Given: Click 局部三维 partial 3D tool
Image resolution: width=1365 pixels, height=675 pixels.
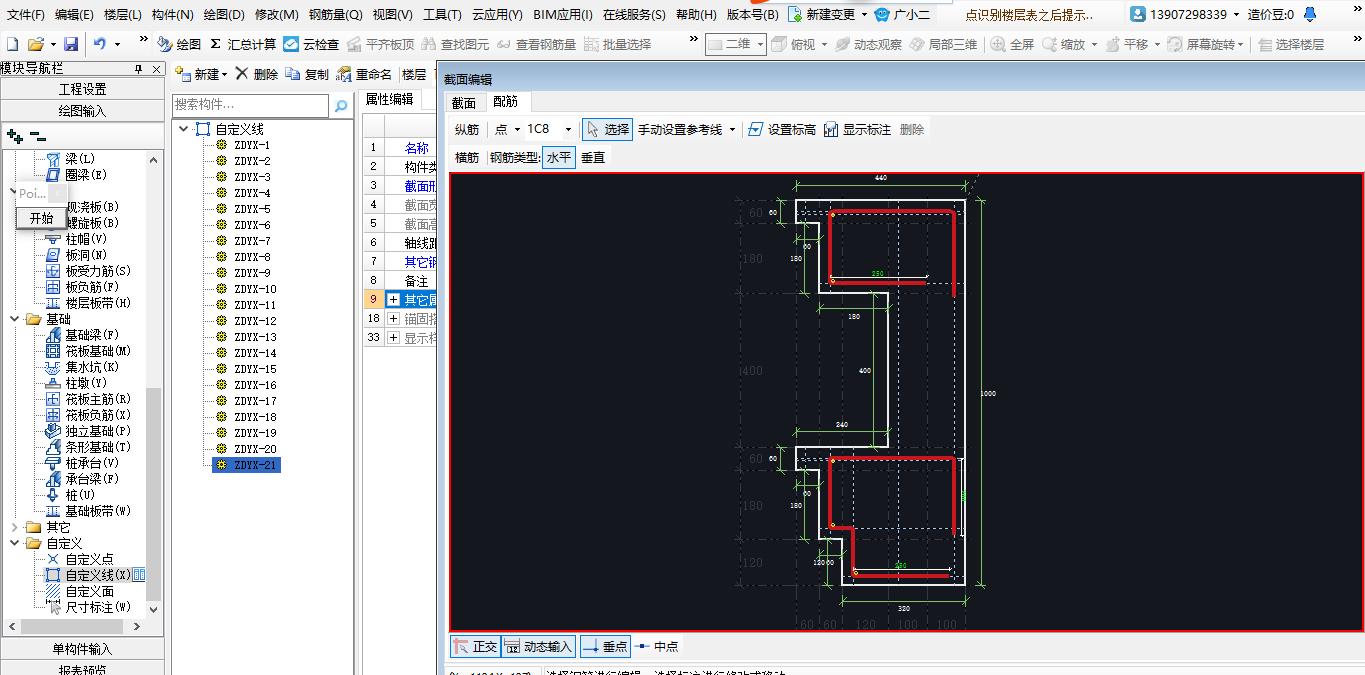Looking at the screenshot, I should point(943,44).
